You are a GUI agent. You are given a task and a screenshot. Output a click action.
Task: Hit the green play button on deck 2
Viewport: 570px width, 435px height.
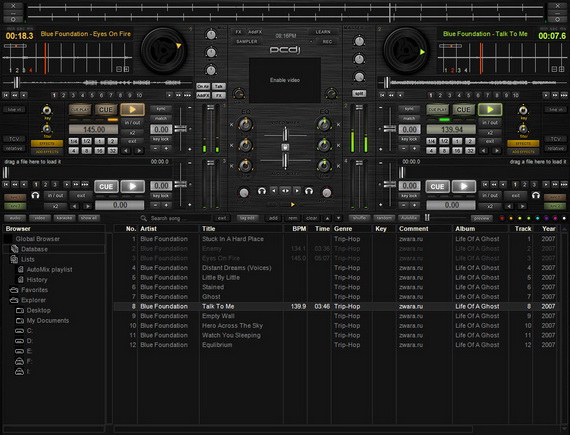pyautogui.click(x=490, y=109)
